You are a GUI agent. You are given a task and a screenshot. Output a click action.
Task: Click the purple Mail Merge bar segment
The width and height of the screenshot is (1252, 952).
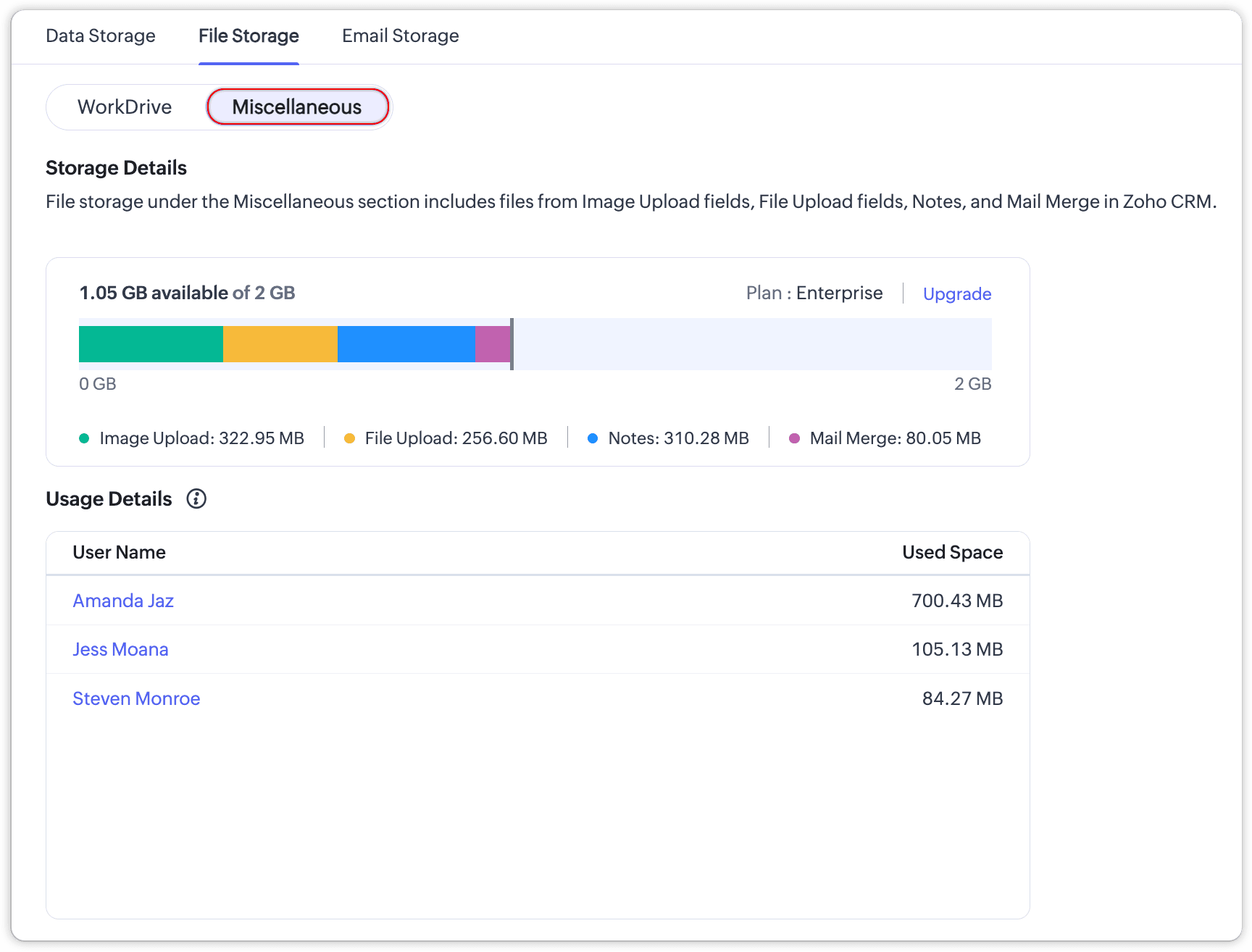(x=492, y=344)
